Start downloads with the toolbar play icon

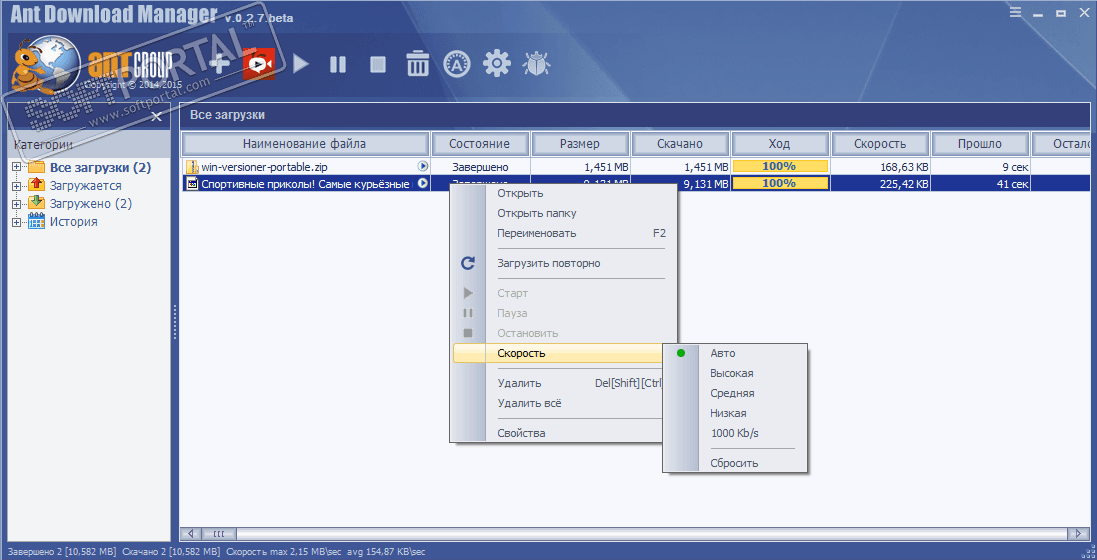[301, 65]
